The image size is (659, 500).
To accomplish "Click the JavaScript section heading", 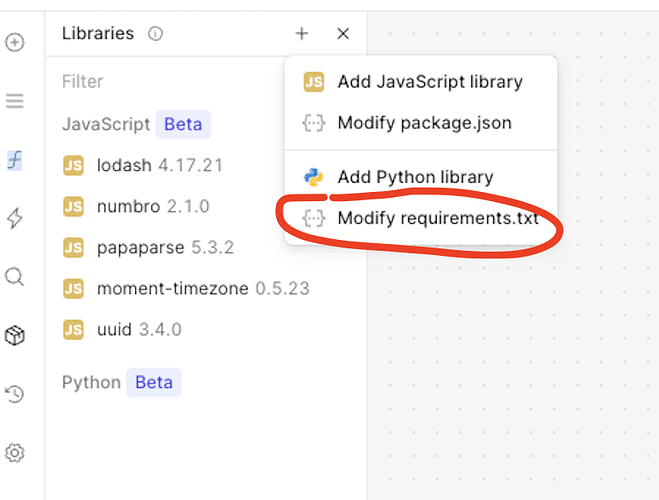I will (x=106, y=124).
